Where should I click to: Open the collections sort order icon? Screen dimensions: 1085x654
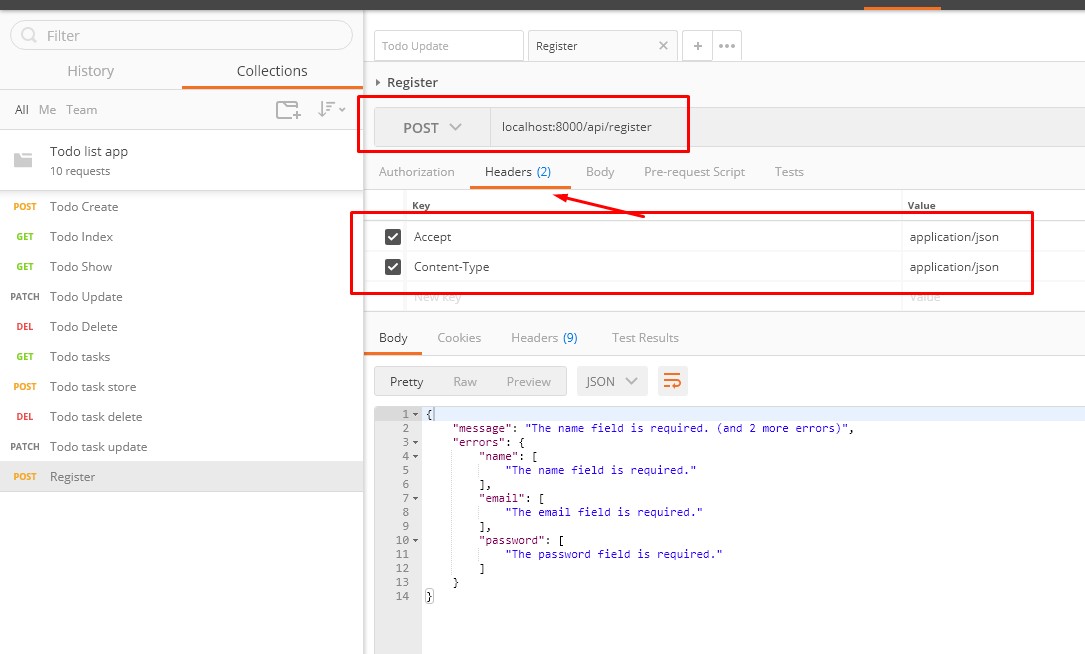(x=330, y=110)
